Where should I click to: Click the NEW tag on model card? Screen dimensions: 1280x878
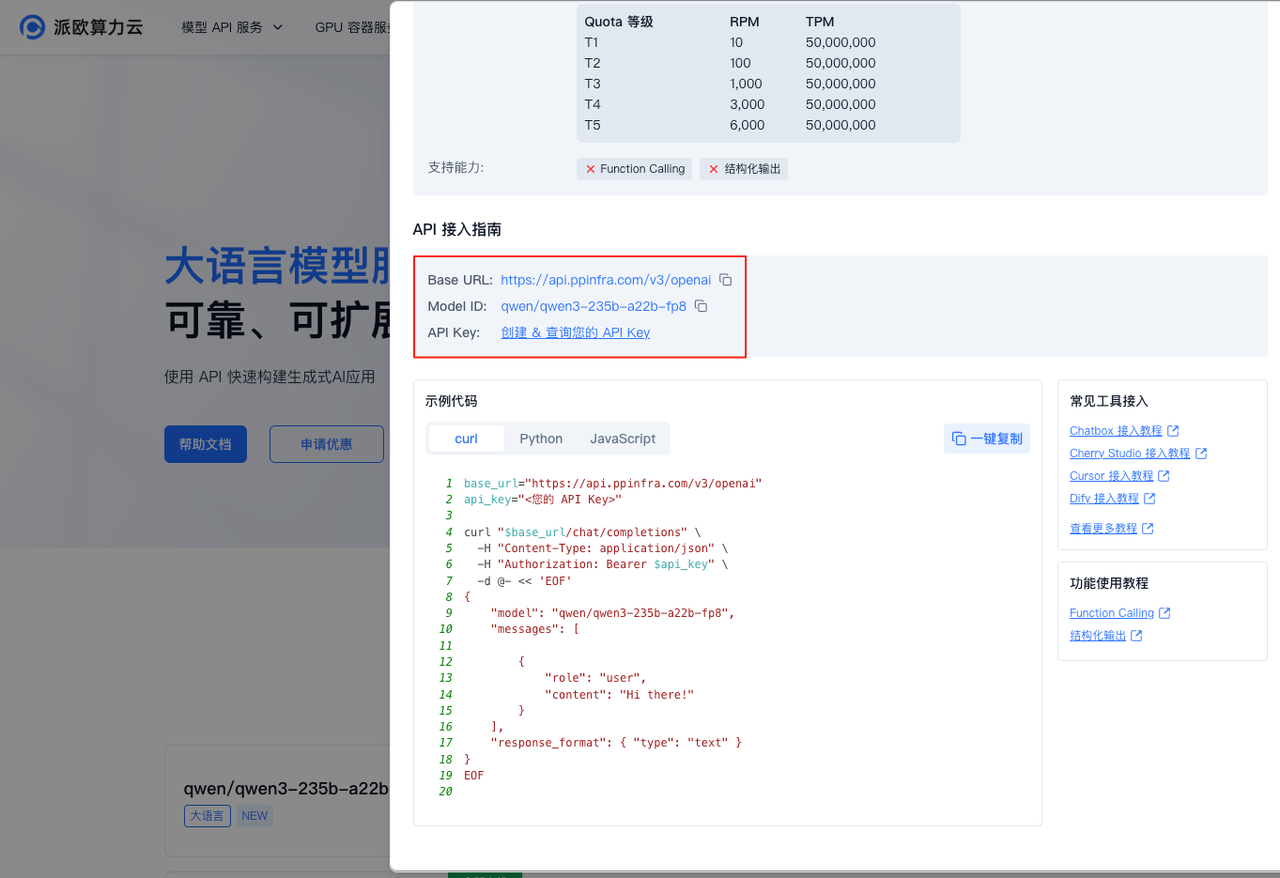pos(254,816)
